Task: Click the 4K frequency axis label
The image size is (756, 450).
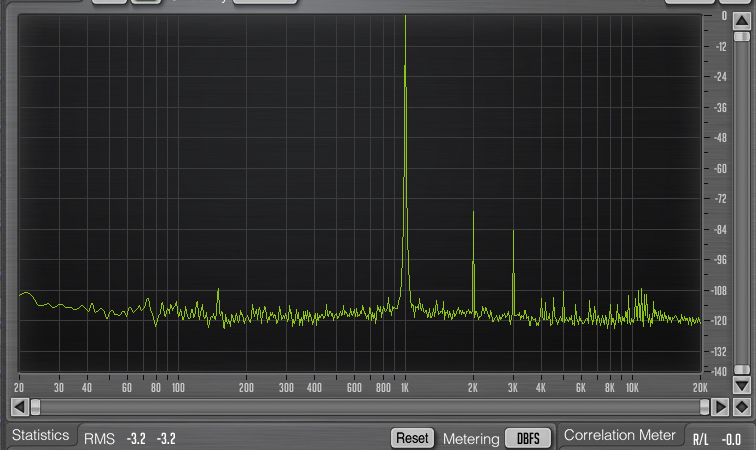Action: point(540,388)
